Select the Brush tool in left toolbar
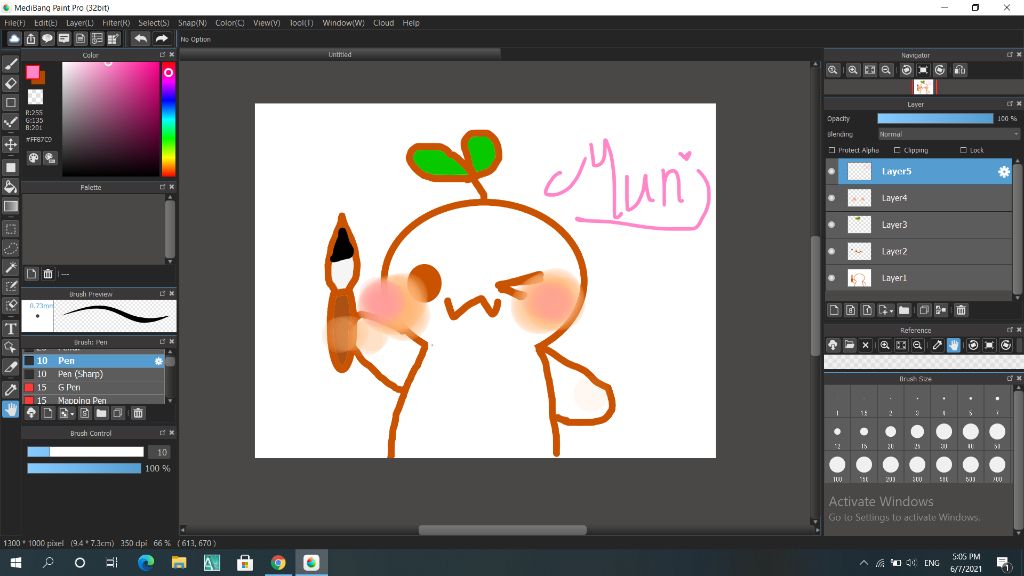This screenshot has width=1024, height=576. click(x=10, y=63)
